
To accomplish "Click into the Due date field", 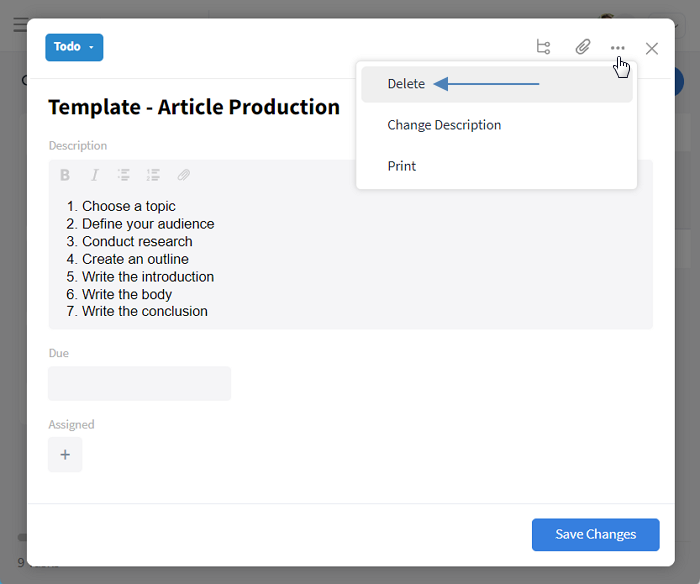I will pos(139,383).
